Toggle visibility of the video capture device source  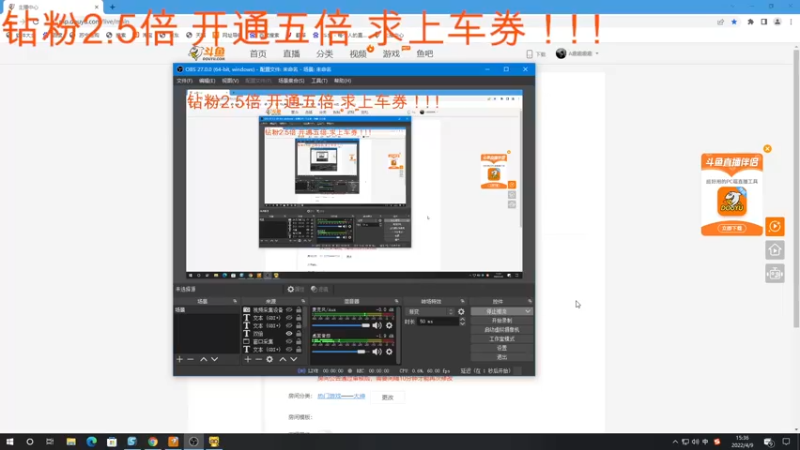pyautogui.click(x=289, y=310)
